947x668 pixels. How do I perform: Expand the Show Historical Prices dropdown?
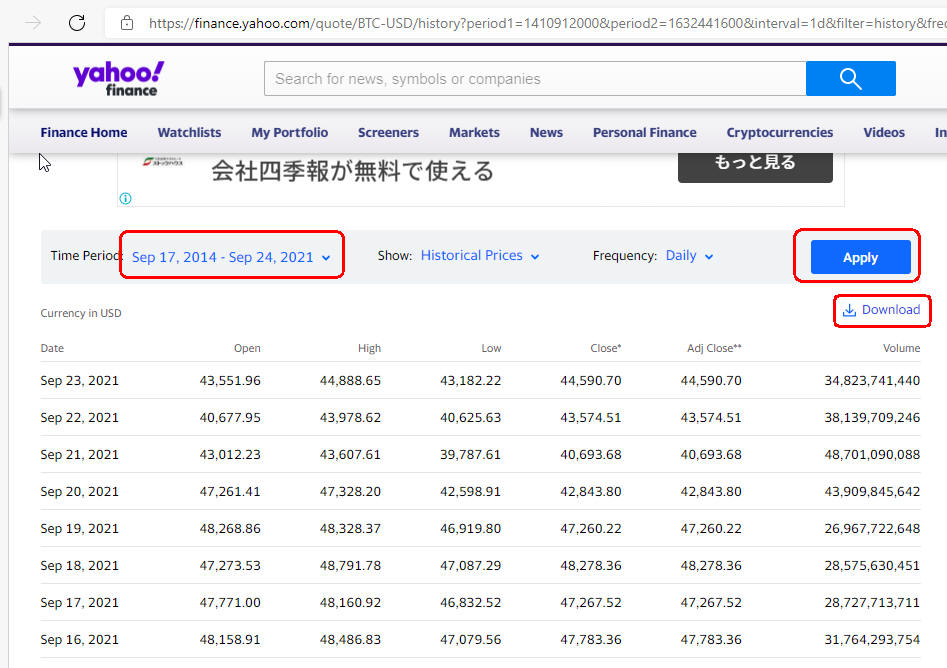point(480,255)
